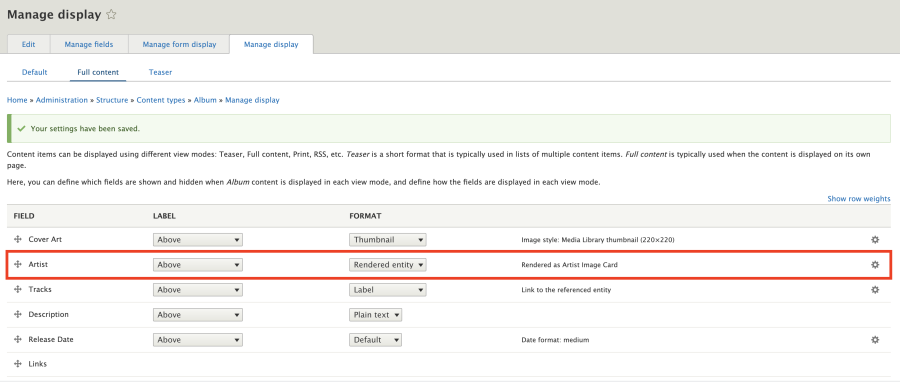
Task: Open the Release Date Default format dropdown
Action: click(375, 340)
